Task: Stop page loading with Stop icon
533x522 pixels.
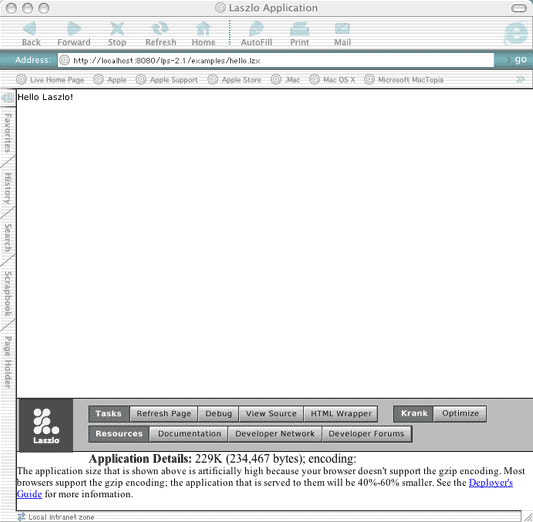Action: pyautogui.click(x=117, y=29)
